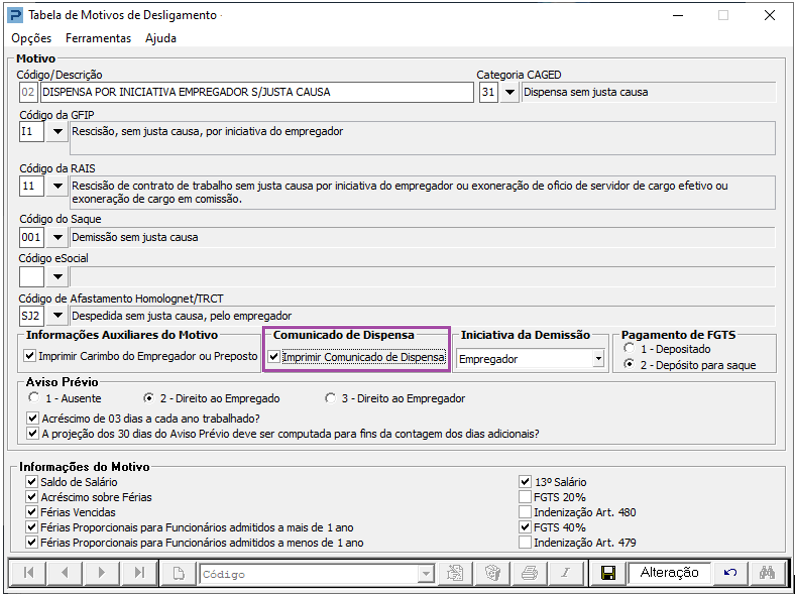
Task: Click the motivo code field 02
Action: 28,93
